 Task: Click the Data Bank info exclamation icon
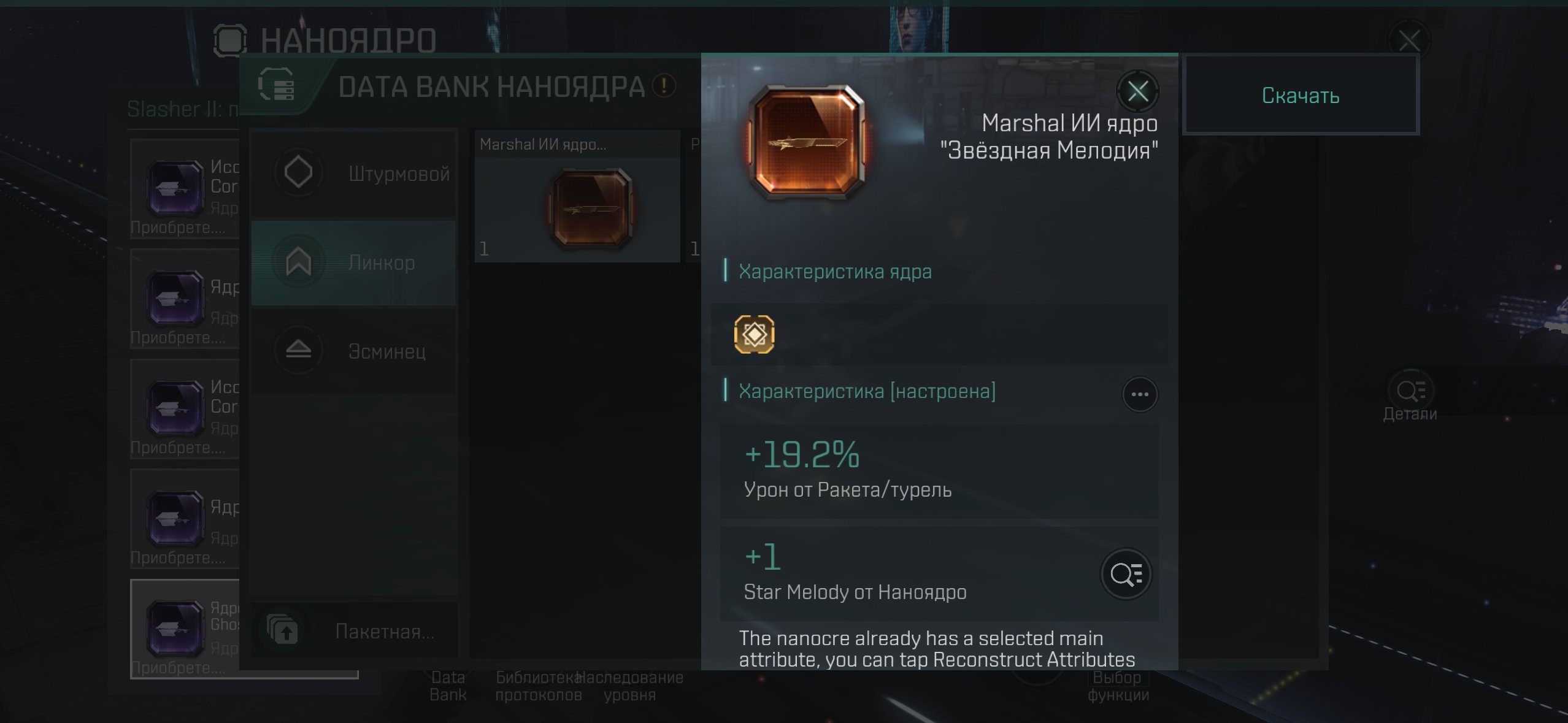[664, 86]
